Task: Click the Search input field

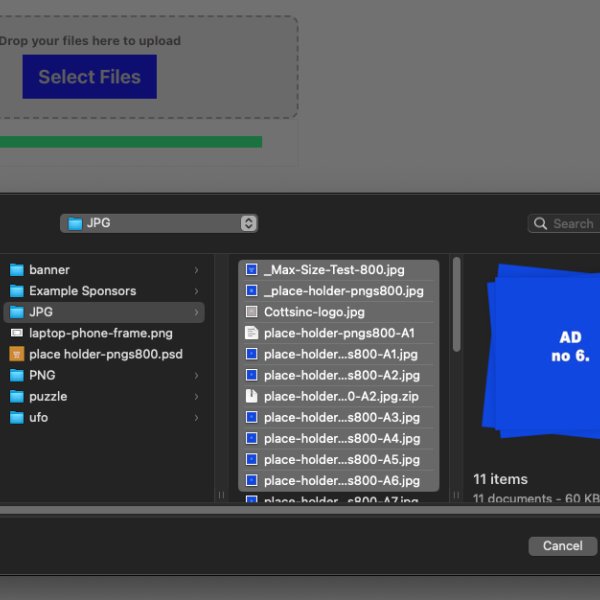Action: point(573,224)
